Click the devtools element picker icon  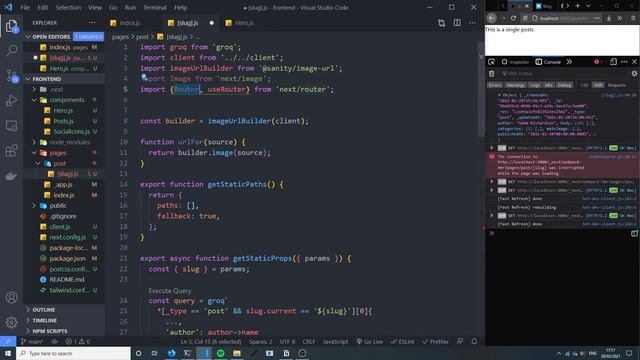(x=491, y=62)
